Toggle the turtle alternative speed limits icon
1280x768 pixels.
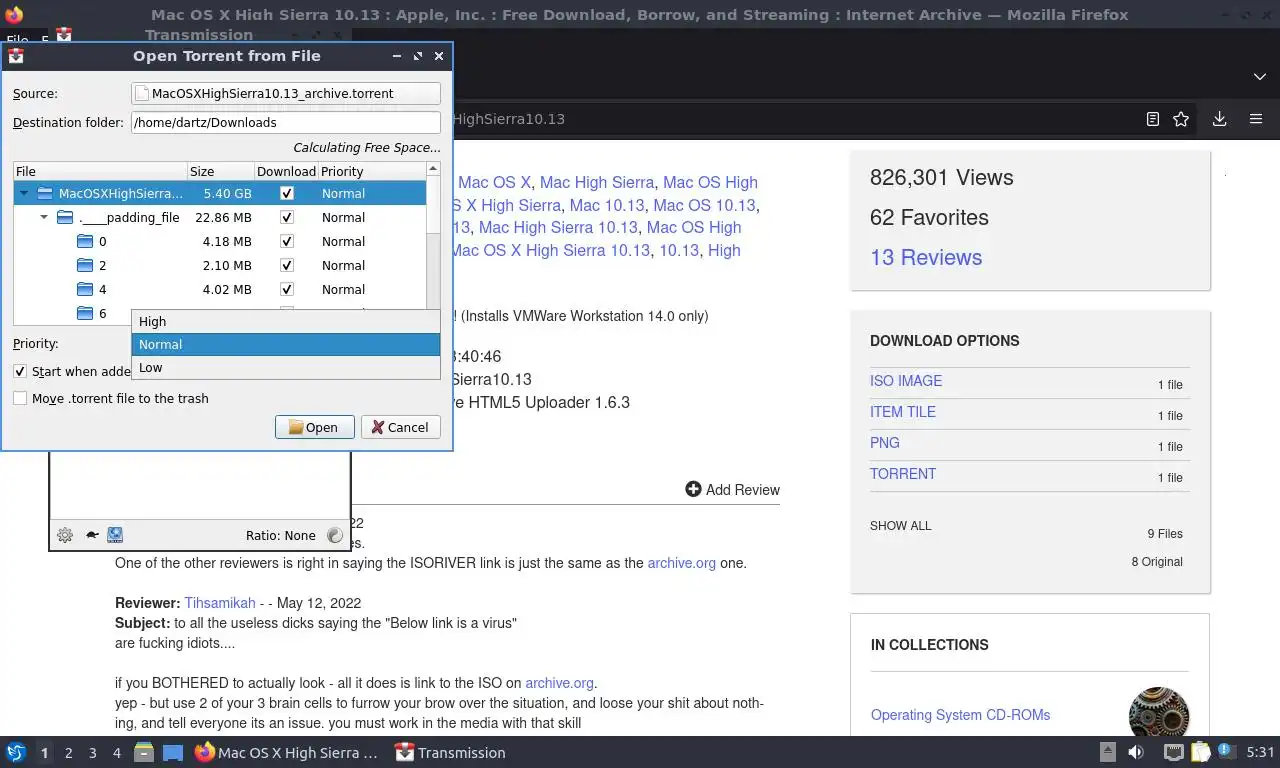[x=91, y=535]
